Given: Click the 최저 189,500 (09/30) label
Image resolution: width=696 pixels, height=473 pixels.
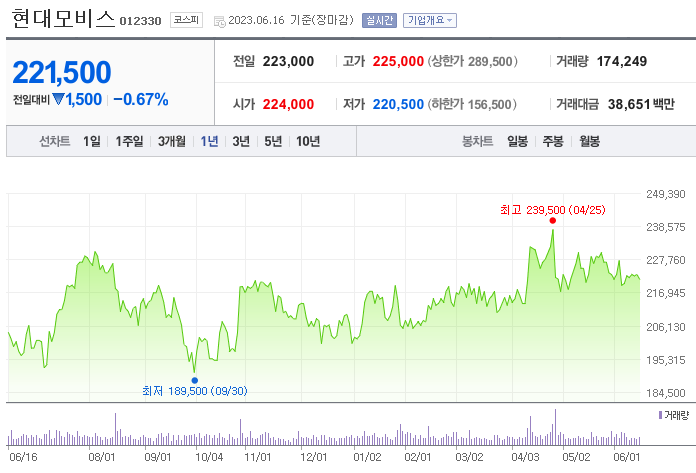Looking at the screenshot, I should click(195, 391).
